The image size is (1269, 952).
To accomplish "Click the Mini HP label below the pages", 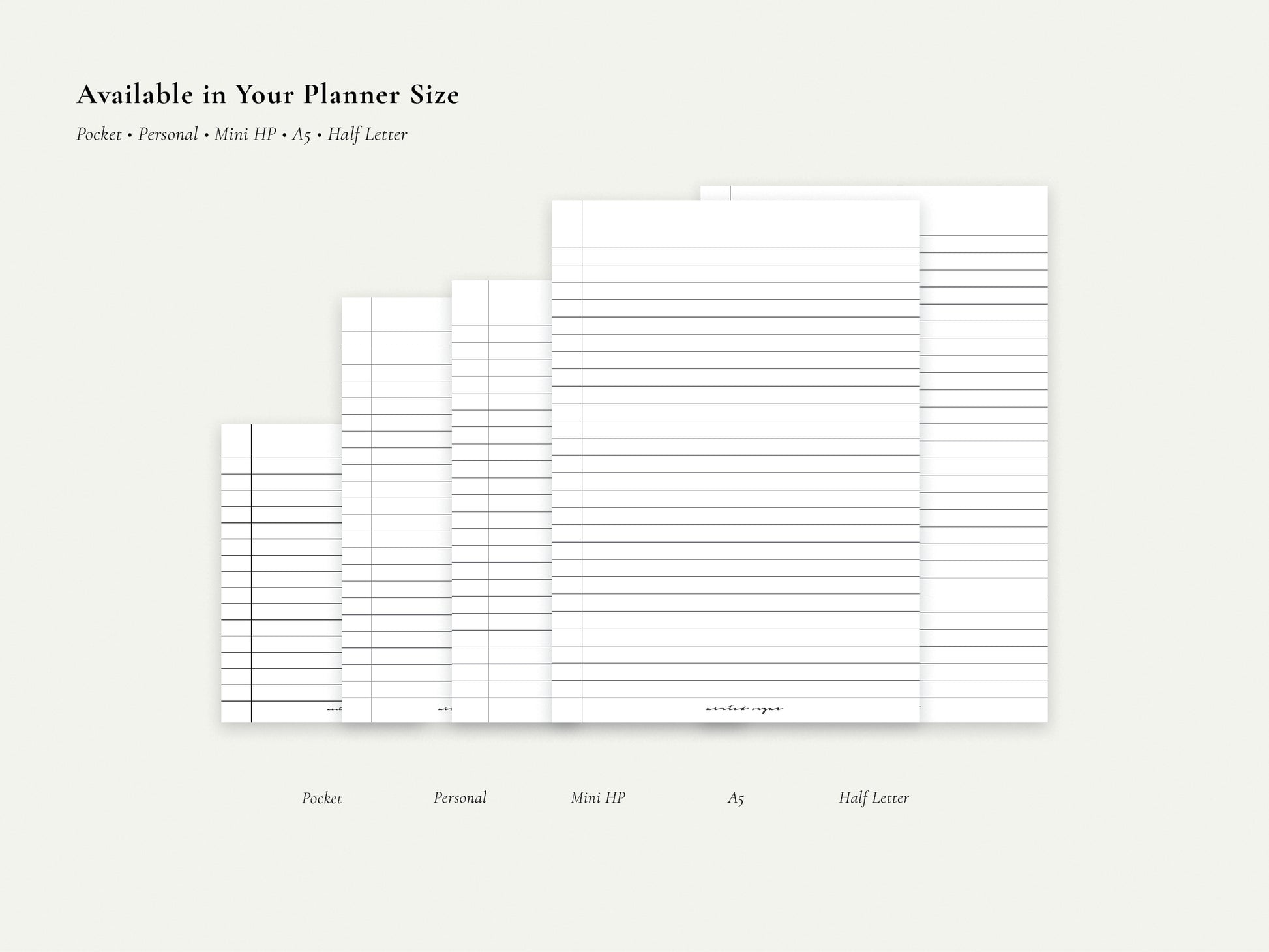I will (598, 797).
